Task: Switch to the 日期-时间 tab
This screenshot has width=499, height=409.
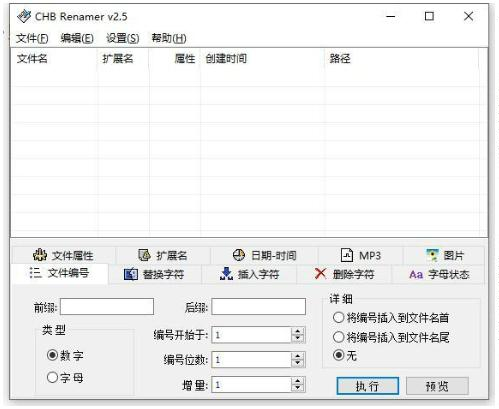Action: pos(264,255)
